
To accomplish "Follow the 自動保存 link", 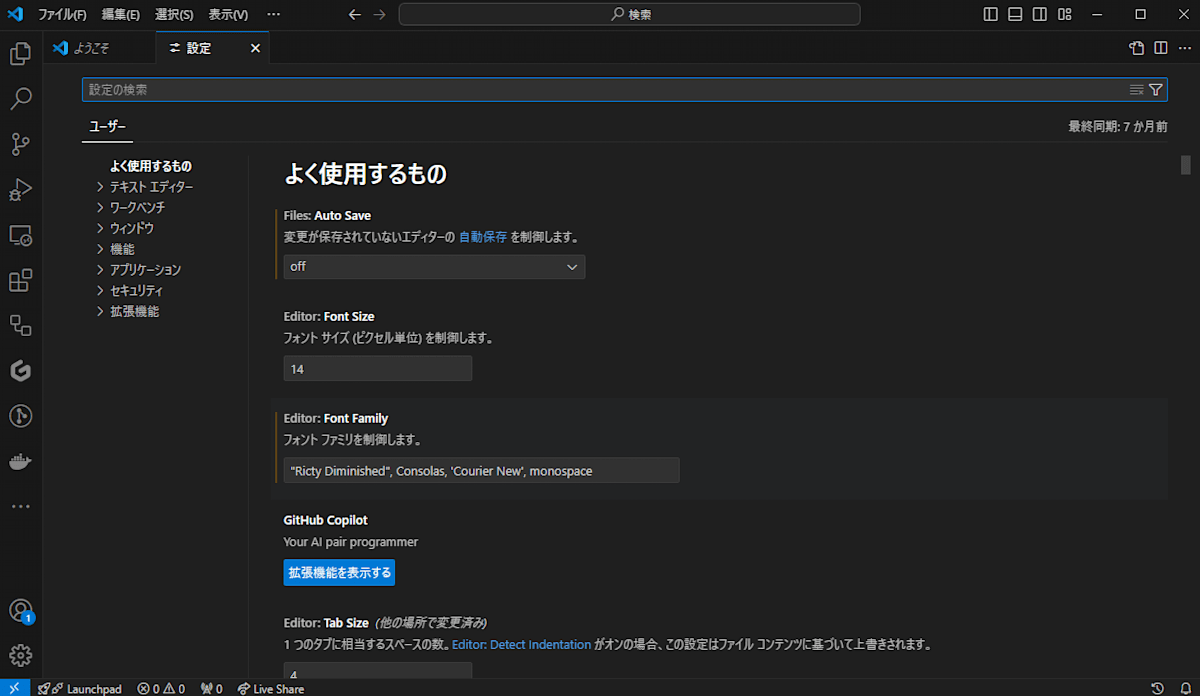I will 483,238.
